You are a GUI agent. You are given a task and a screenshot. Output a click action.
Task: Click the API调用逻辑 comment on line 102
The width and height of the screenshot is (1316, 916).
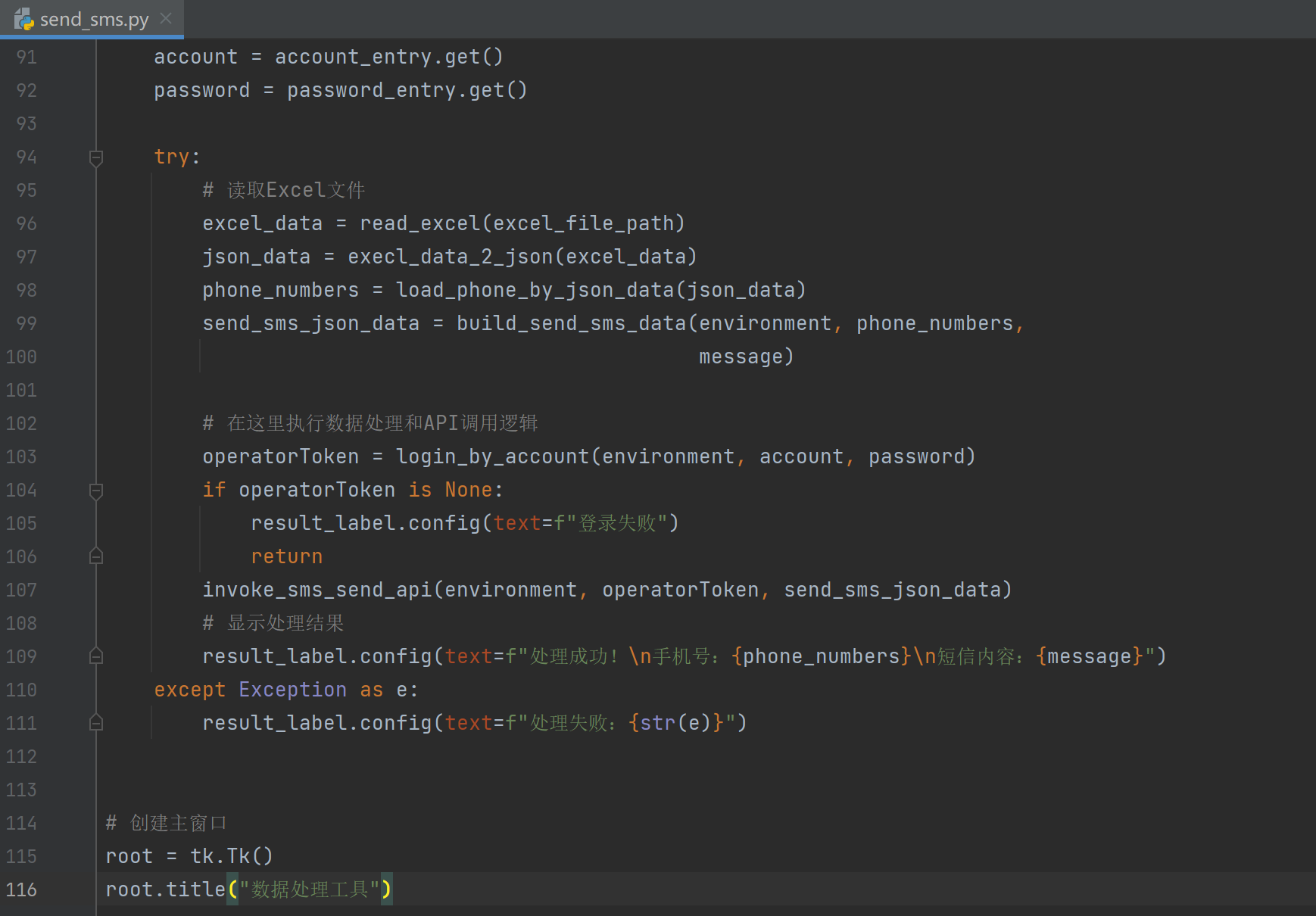(370, 423)
